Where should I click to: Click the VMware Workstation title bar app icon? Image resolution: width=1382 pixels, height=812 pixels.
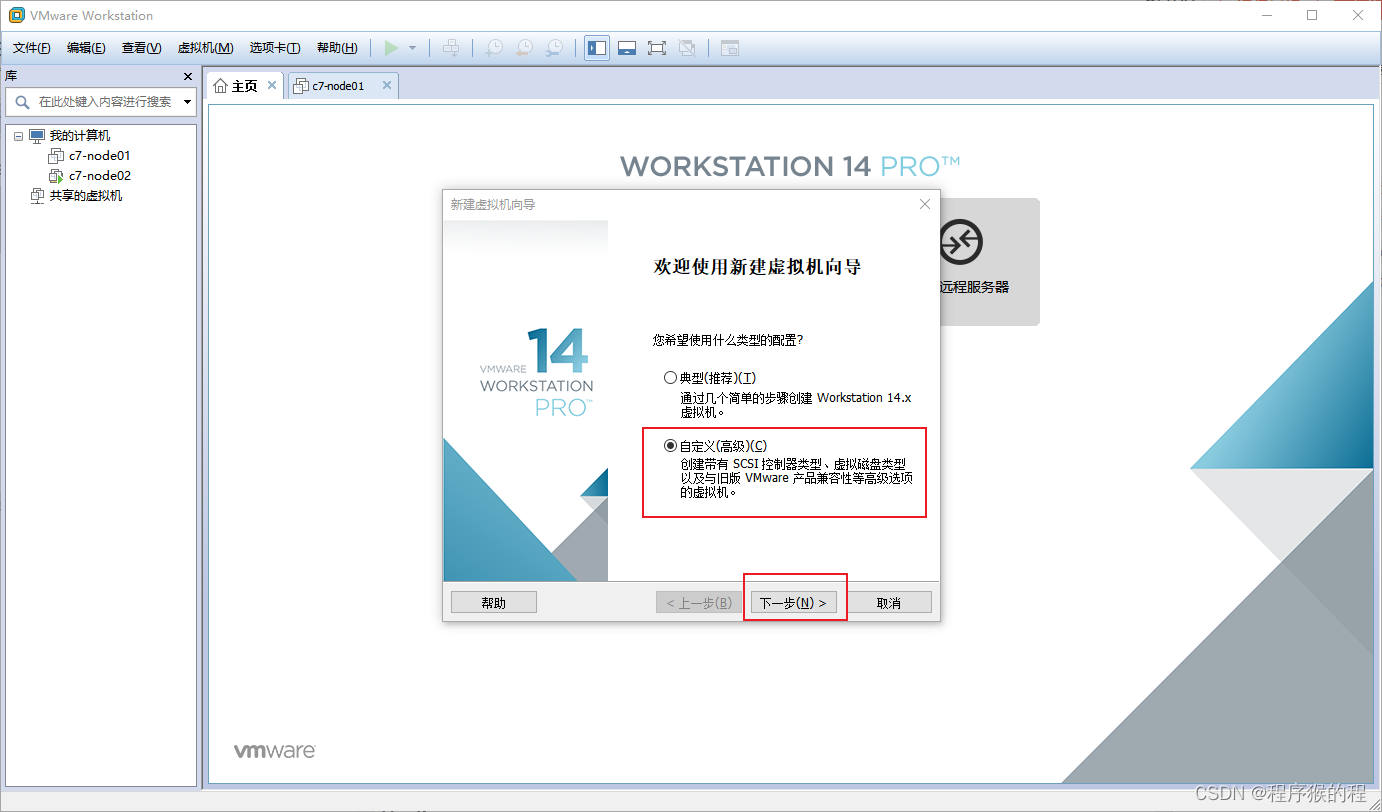click(x=16, y=15)
